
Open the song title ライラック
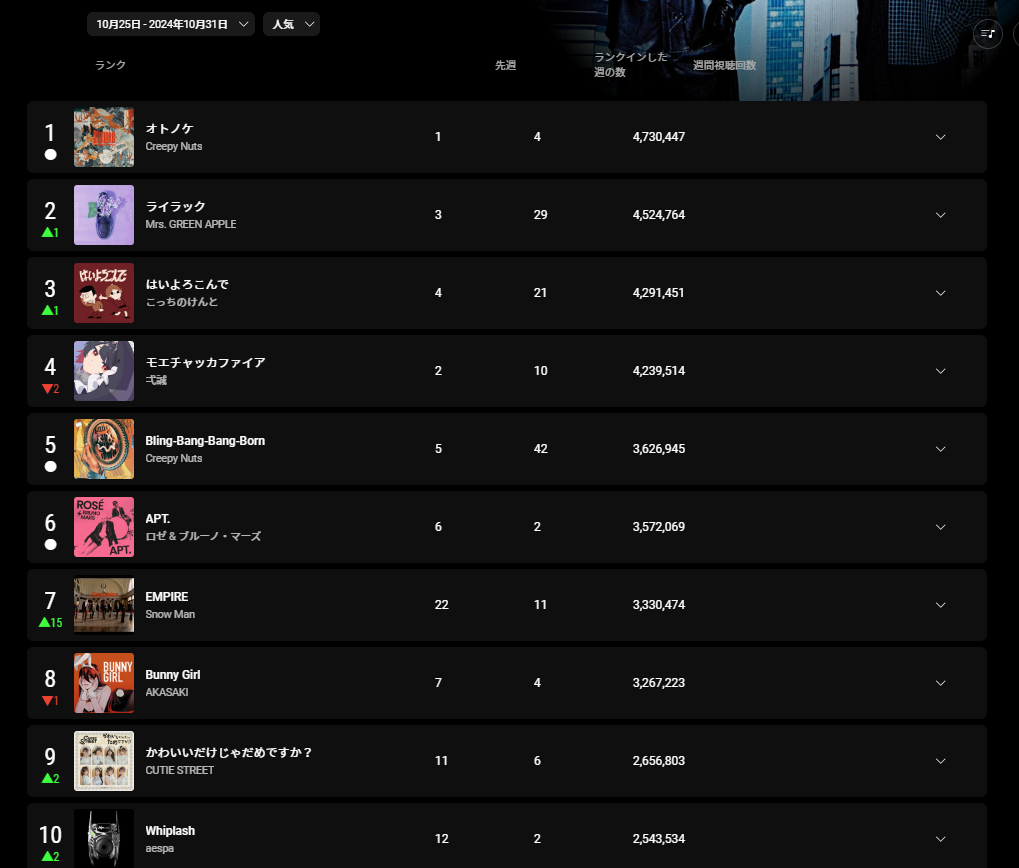pyautogui.click(x=175, y=207)
